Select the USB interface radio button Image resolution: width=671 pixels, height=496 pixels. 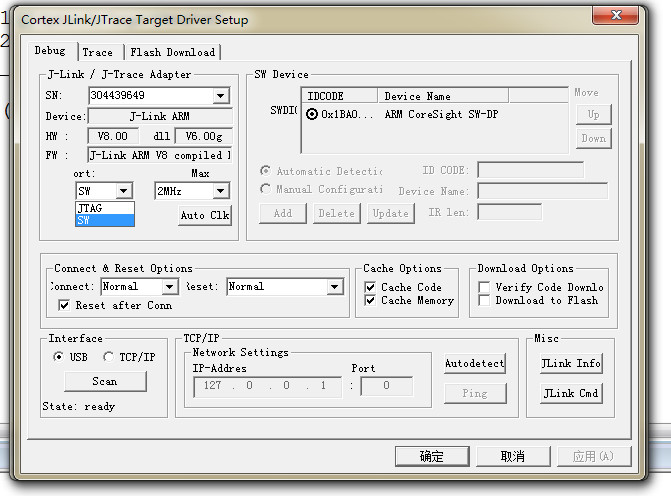pyautogui.click(x=59, y=356)
